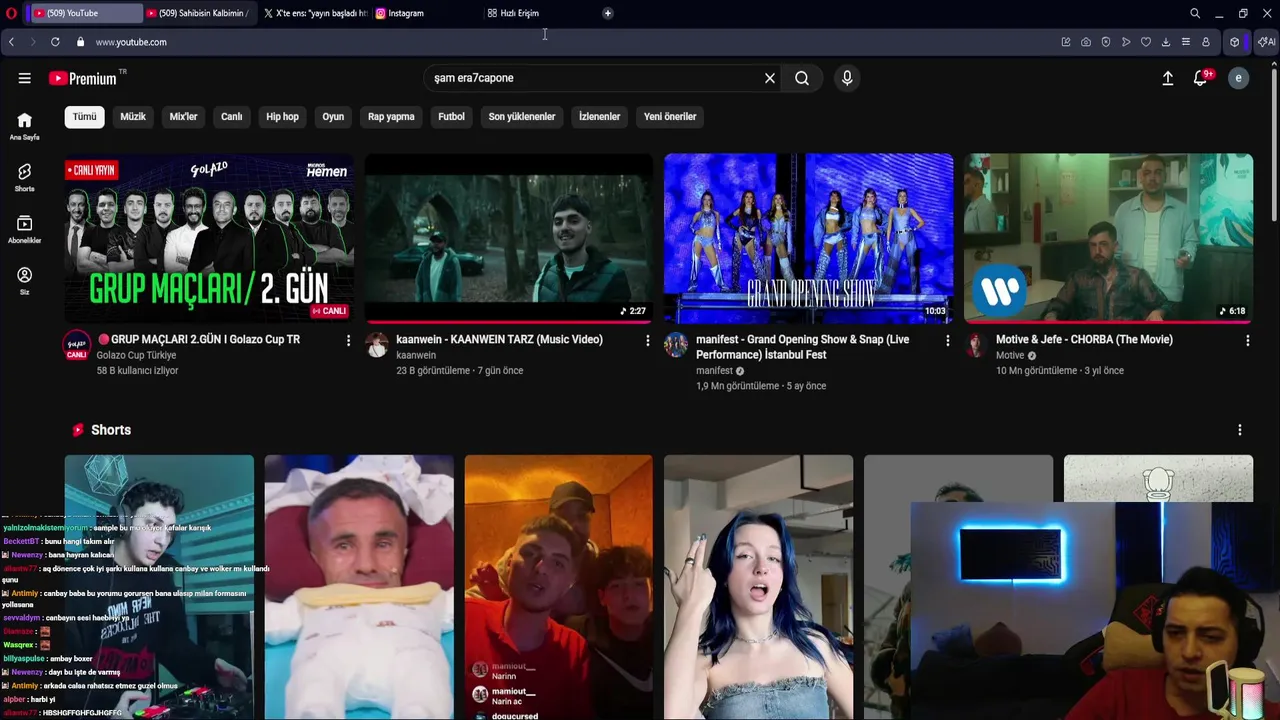This screenshot has width=1280, height=720.
Task: Switch to the X'te ens browser tab
Action: [315, 13]
